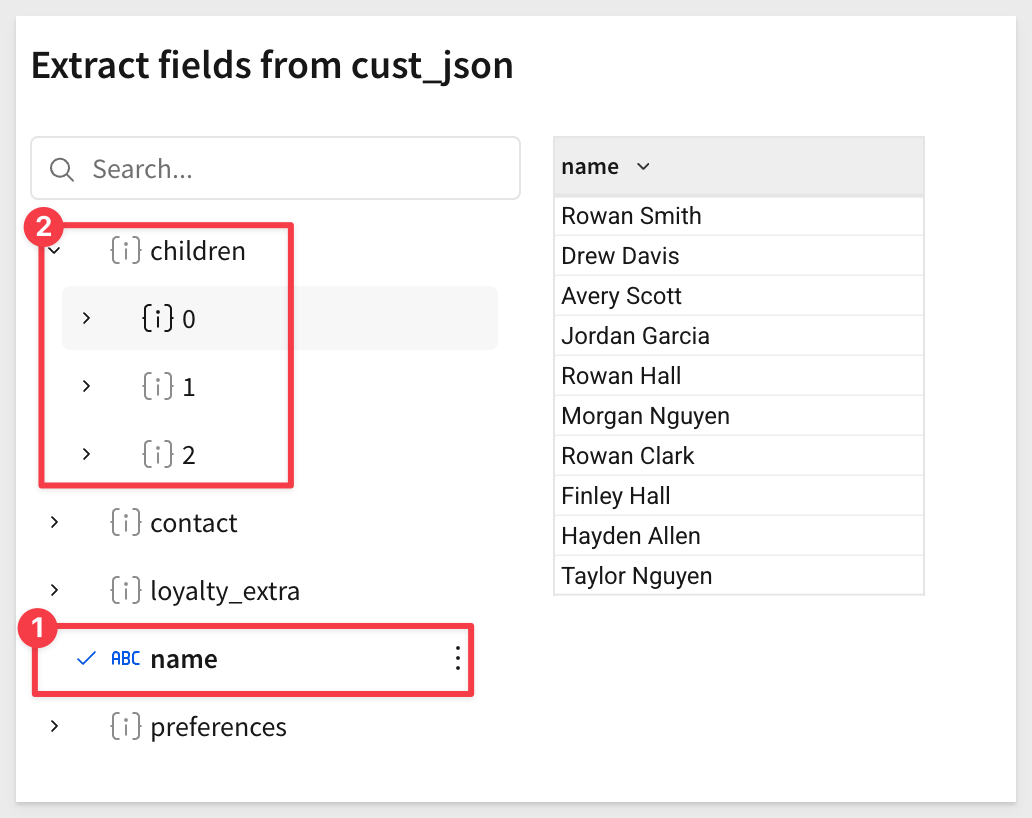This screenshot has height=818, width=1032.
Task: Select the loyalty_extra field label
Action: pyautogui.click(x=225, y=591)
